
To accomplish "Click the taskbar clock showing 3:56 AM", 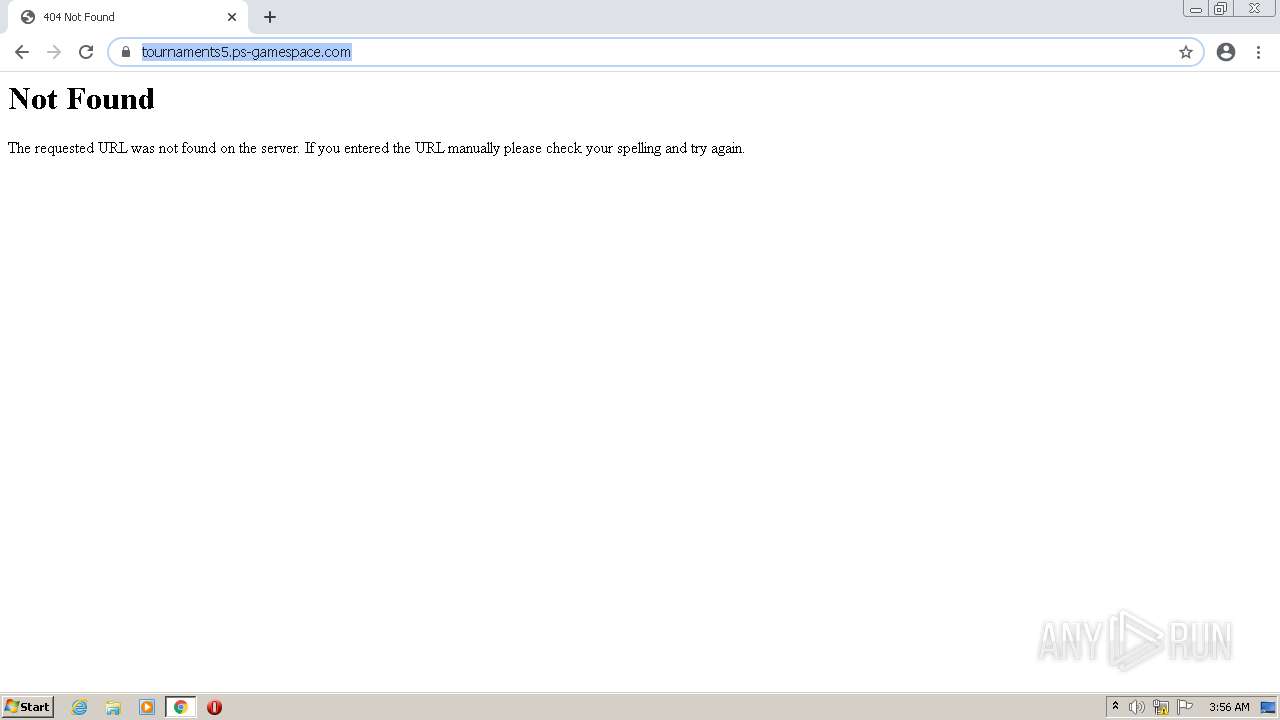I will tap(1229, 707).
